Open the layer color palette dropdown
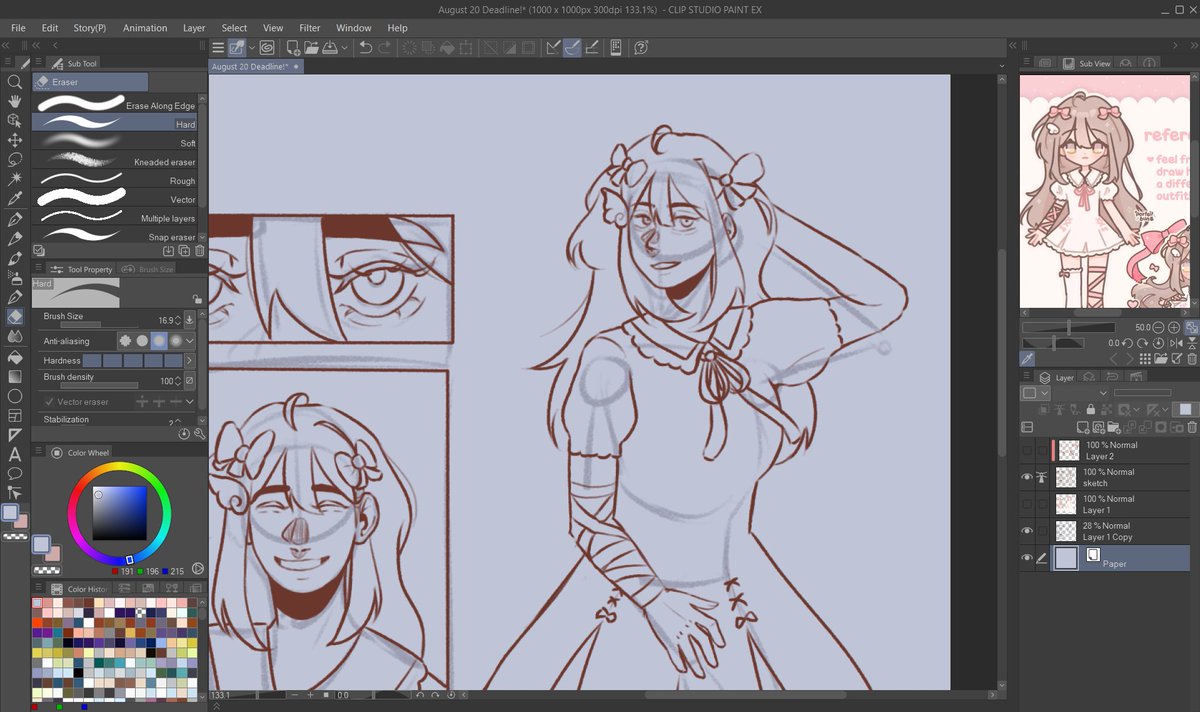The width and height of the screenshot is (1200, 712). click(x=1035, y=394)
